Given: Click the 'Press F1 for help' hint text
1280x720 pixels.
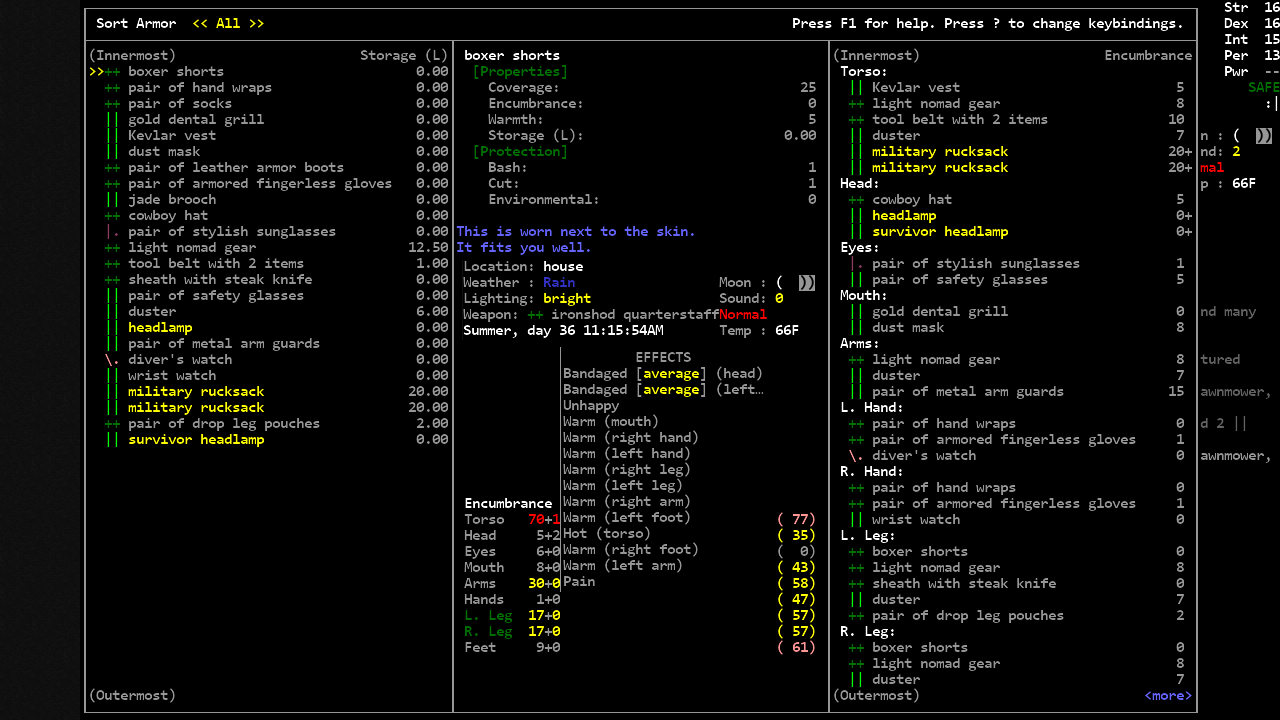Looking at the screenshot, I should click(864, 23).
